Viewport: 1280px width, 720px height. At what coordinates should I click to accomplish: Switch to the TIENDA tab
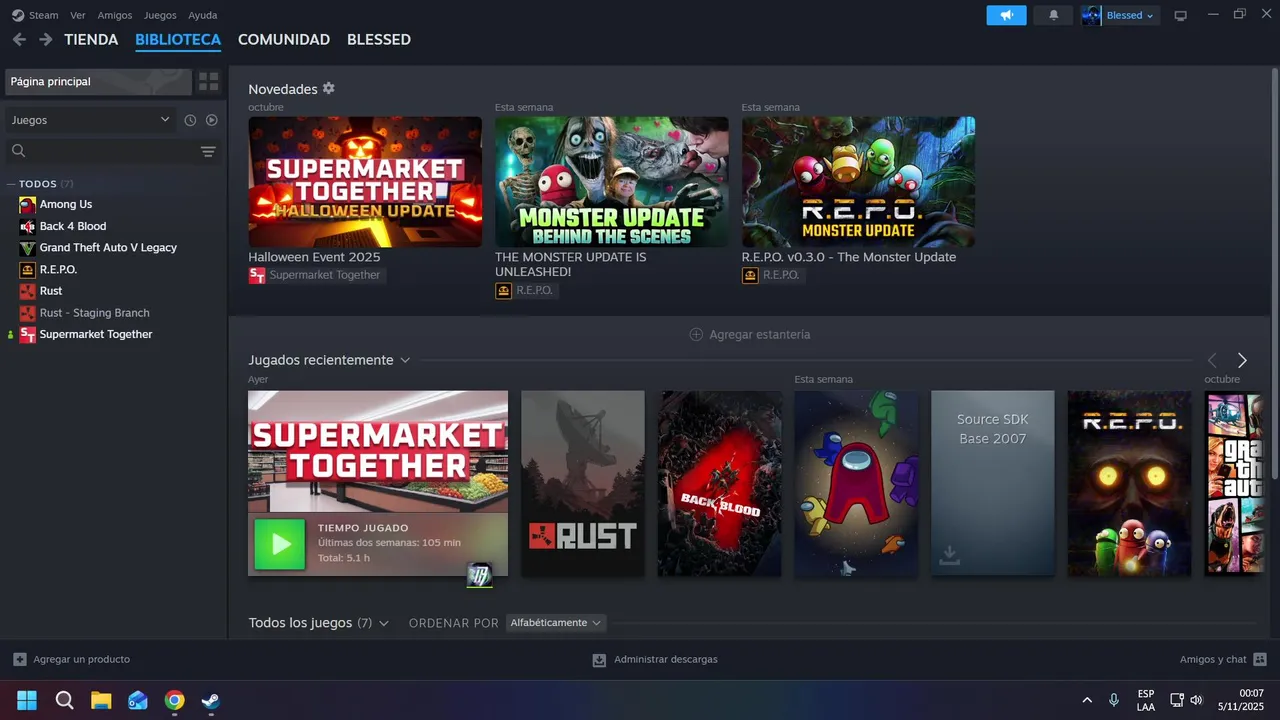[91, 40]
